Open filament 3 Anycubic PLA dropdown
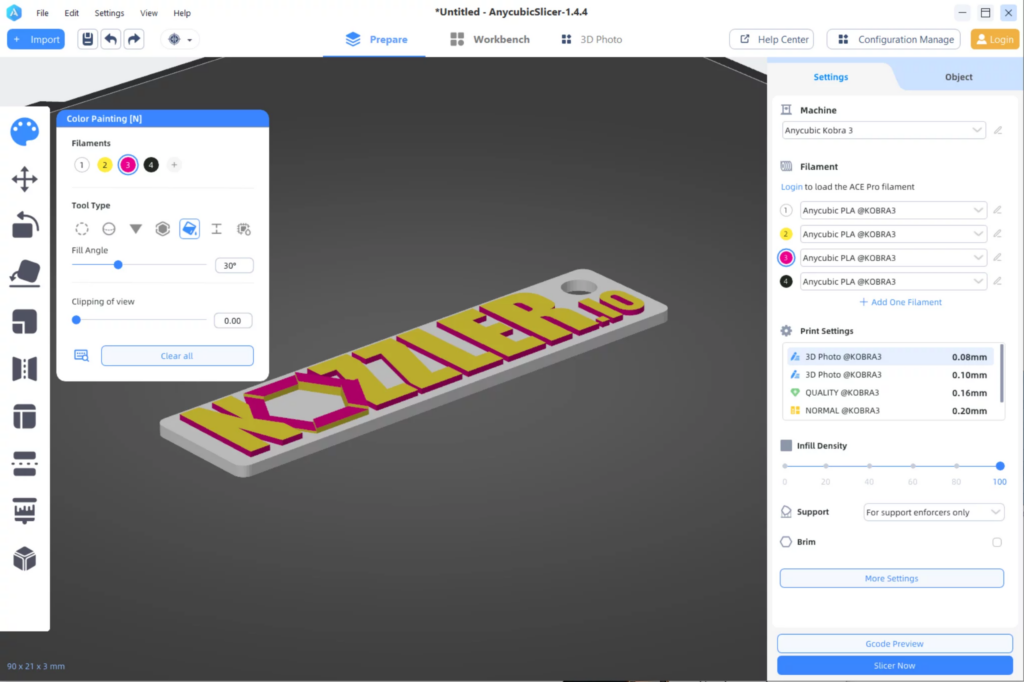Screen dimensions: 1024x682 click(893, 257)
